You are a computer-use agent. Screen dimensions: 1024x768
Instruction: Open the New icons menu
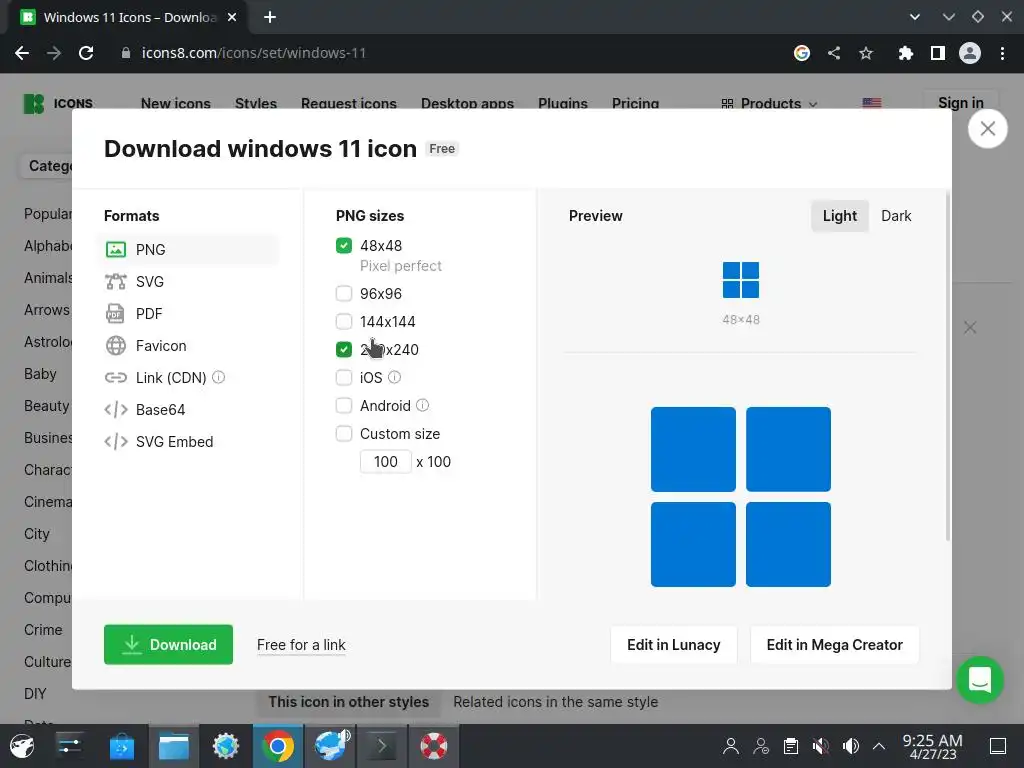click(176, 103)
